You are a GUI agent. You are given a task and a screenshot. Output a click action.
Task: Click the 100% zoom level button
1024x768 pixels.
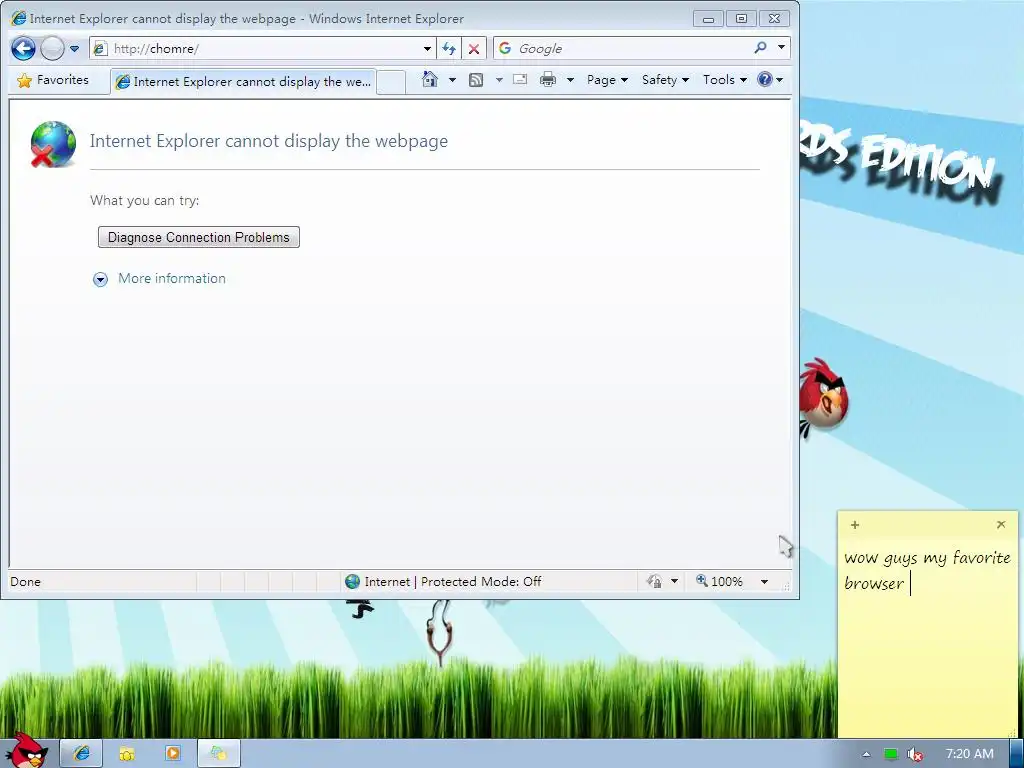point(719,581)
